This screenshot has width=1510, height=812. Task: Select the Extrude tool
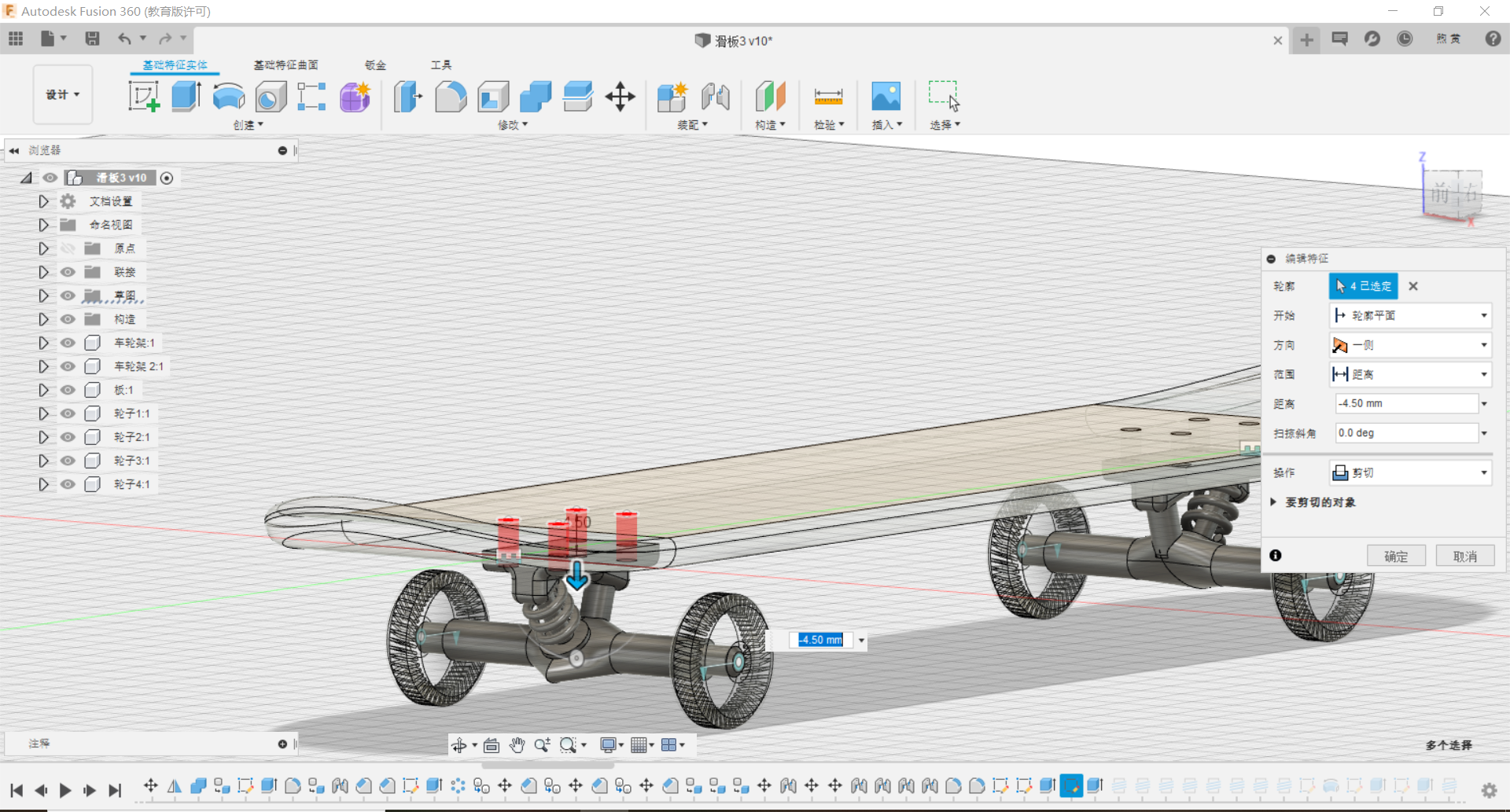coord(186,97)
